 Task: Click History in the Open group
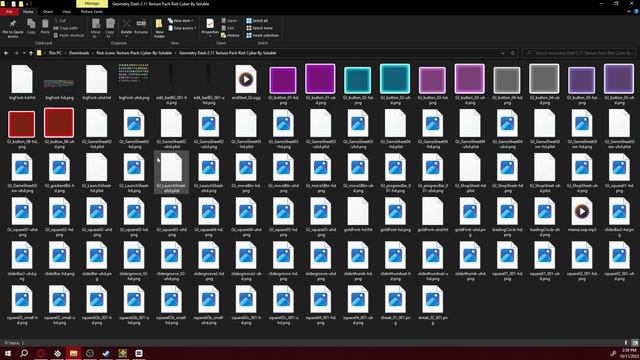230,36
